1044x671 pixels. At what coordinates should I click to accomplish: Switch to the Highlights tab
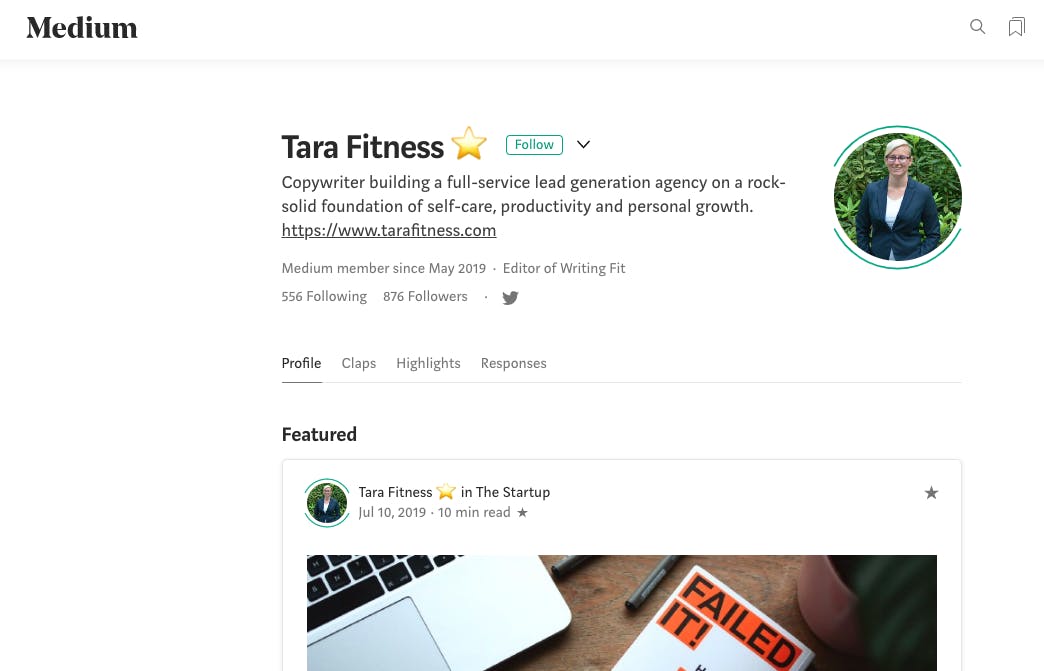pyautogui.click(x=428, y=363)
